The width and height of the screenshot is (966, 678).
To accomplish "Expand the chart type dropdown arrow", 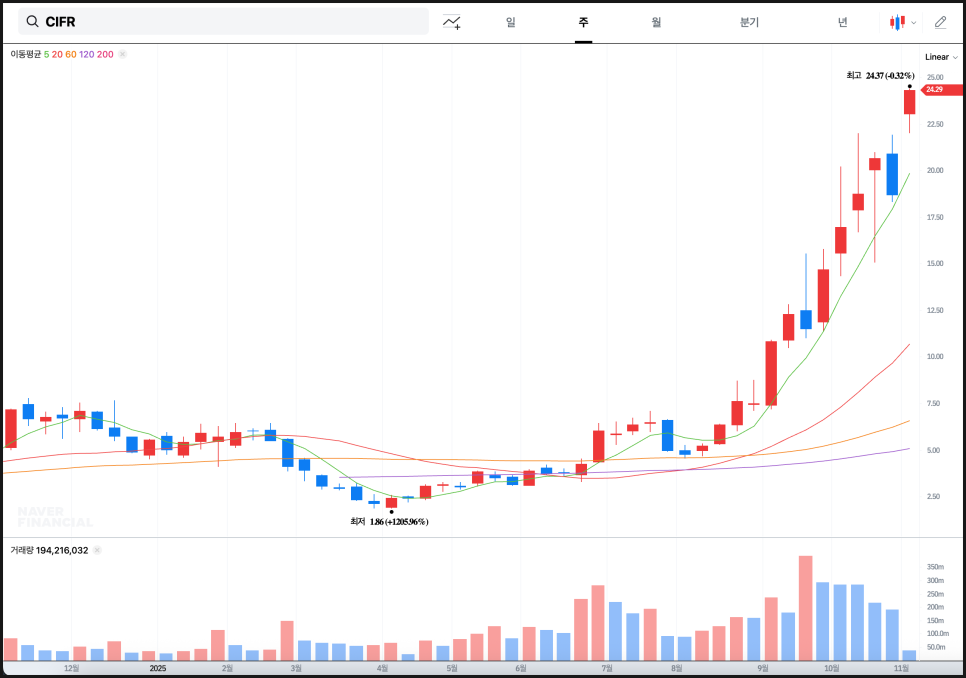I will (914, 23).
